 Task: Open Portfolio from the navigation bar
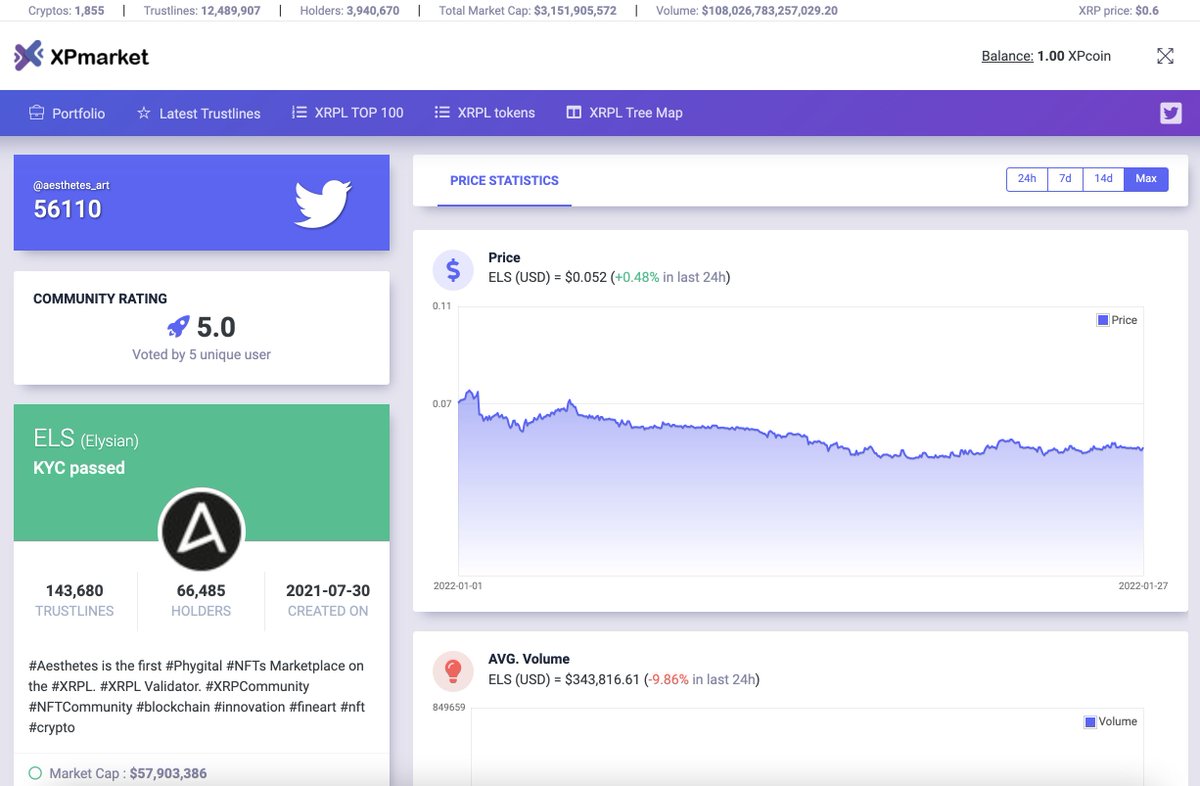67,113
